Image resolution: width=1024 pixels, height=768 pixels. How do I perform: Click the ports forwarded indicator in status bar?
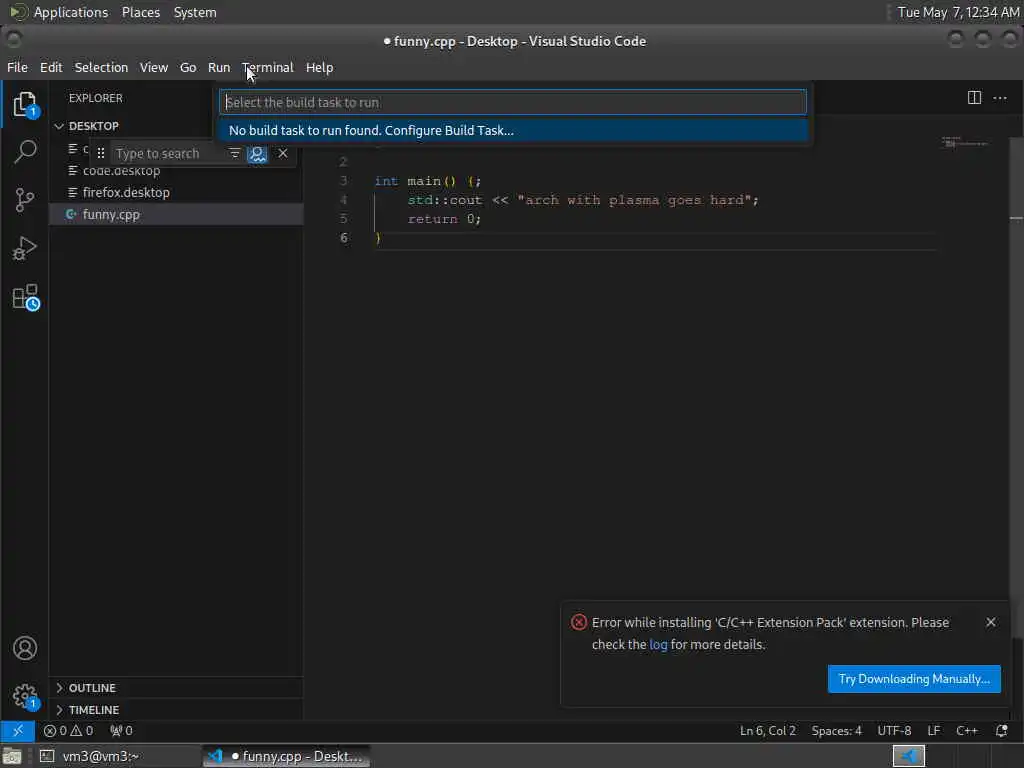point(121,730)
